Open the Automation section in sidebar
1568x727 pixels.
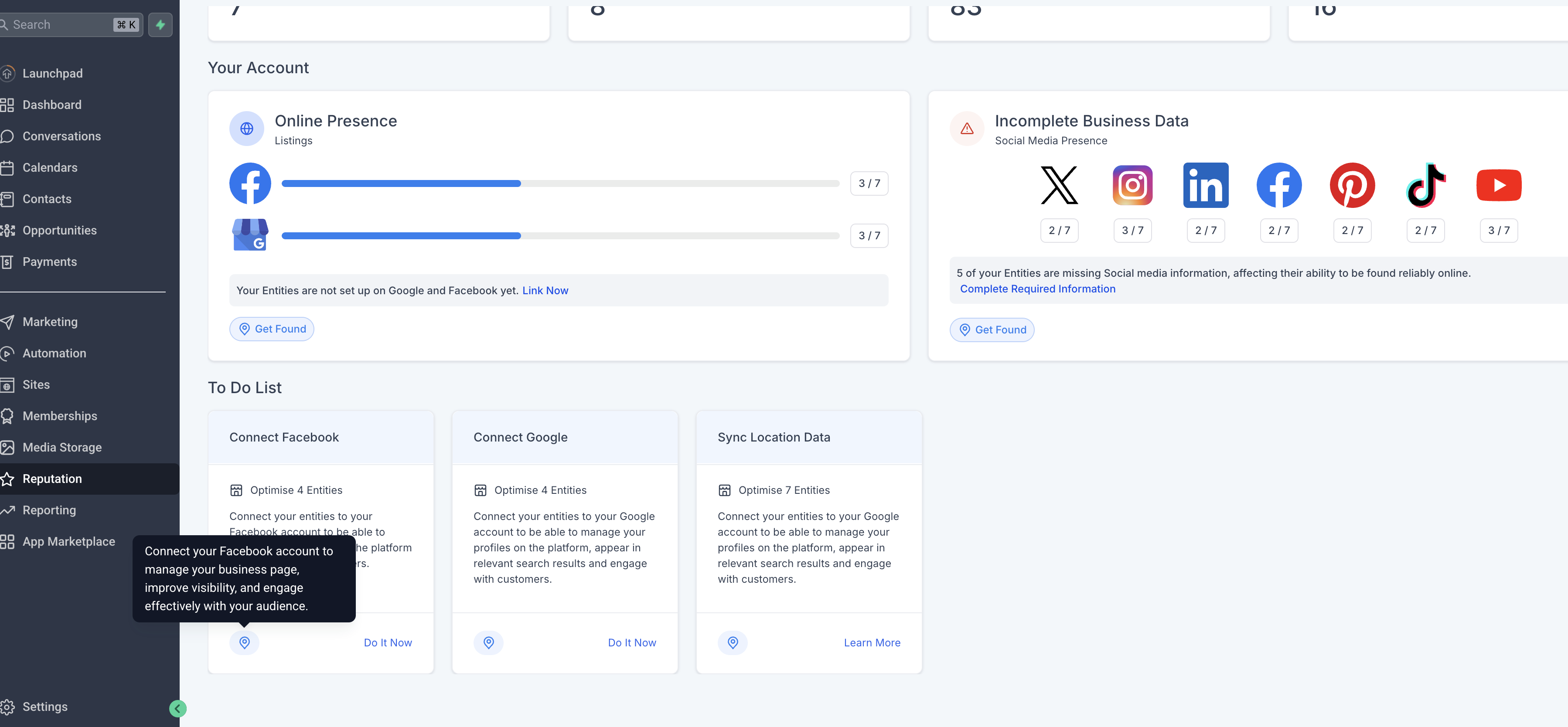point(54,353)
